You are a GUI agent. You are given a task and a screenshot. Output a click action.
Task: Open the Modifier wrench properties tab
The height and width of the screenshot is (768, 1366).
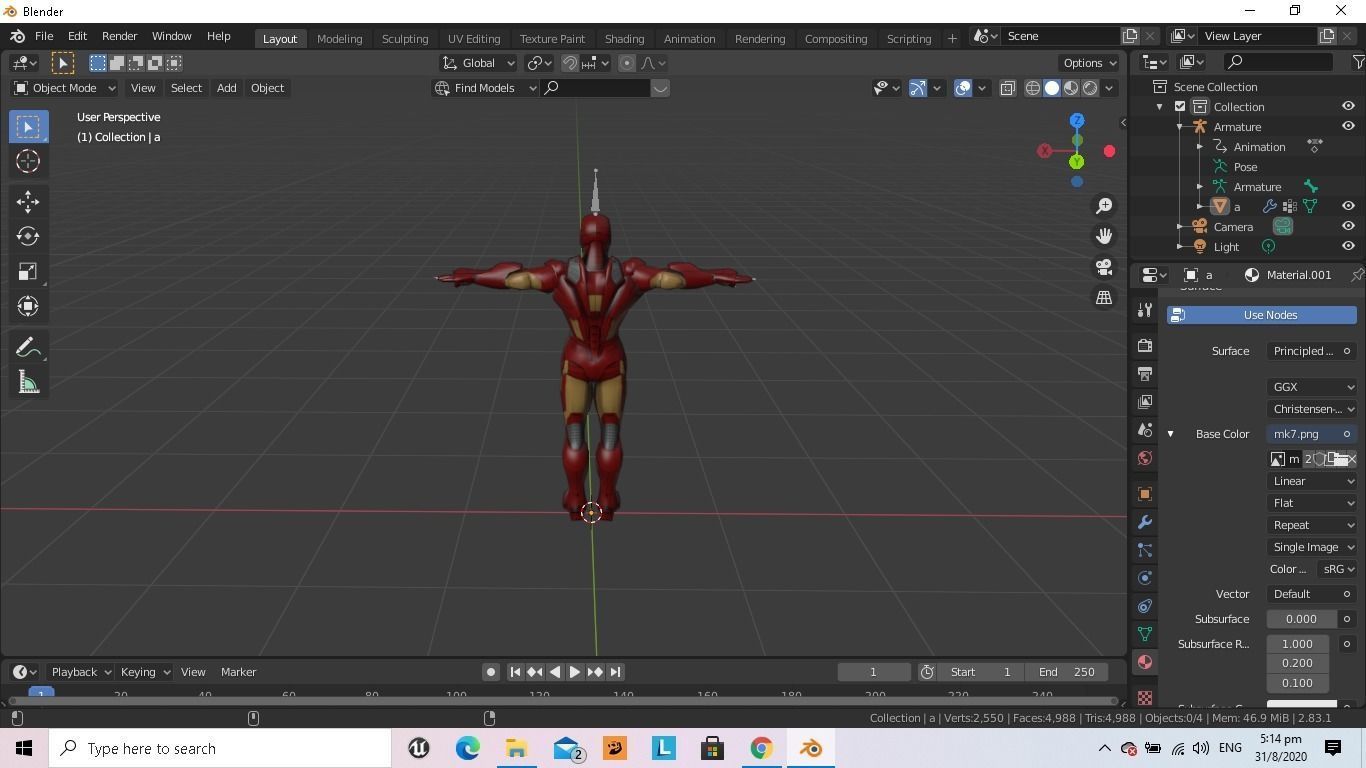(x=1145, y=522)
